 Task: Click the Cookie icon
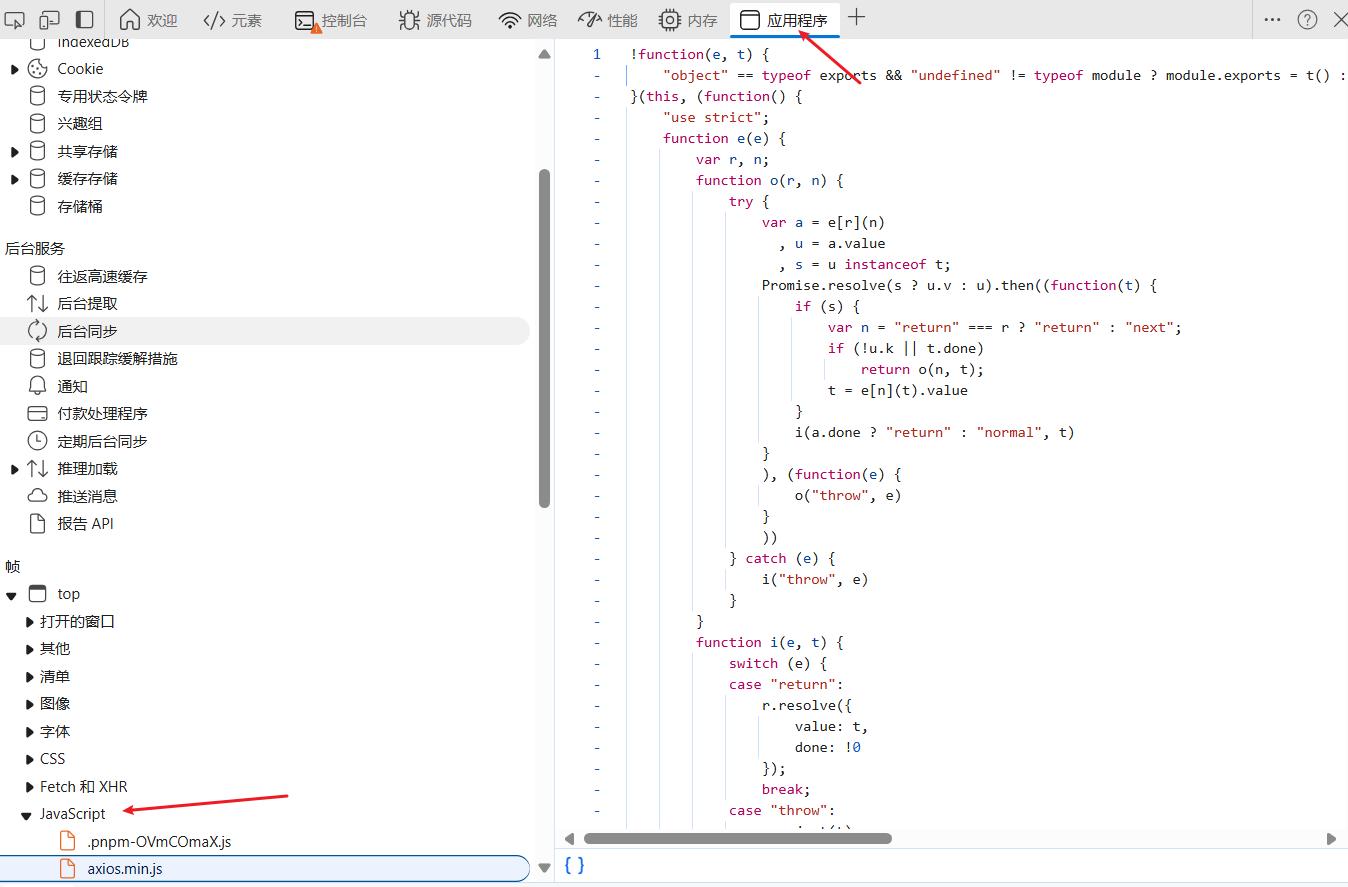[x=37, y=69]
